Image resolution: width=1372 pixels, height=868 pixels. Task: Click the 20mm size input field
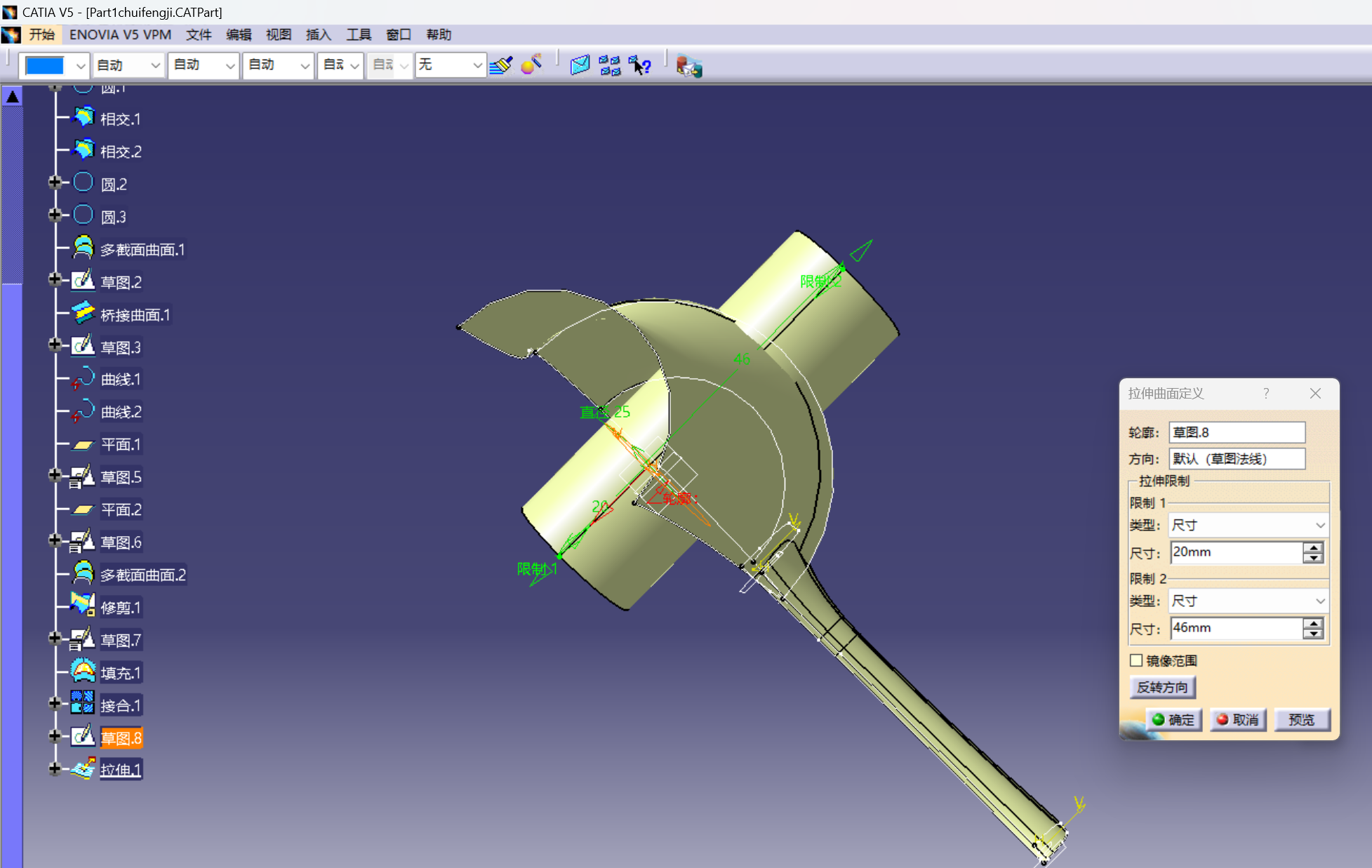click(1237, 552)
